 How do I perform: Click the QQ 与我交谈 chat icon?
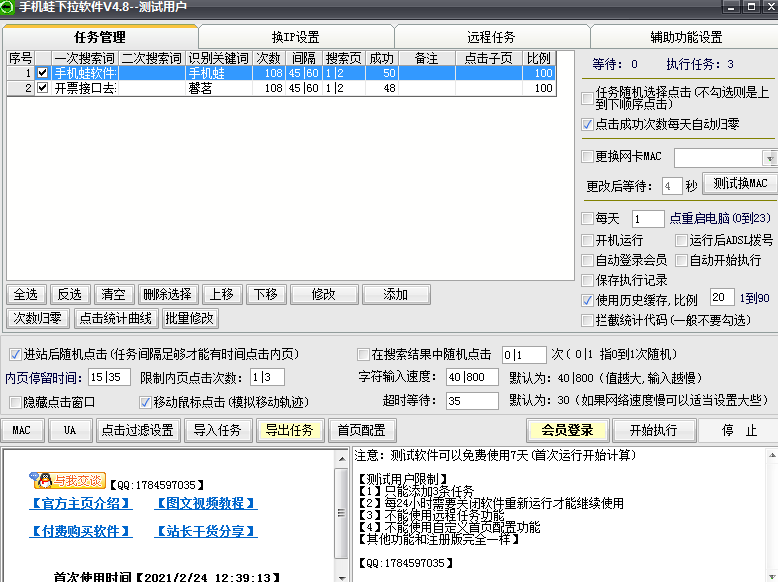point(68,480)
